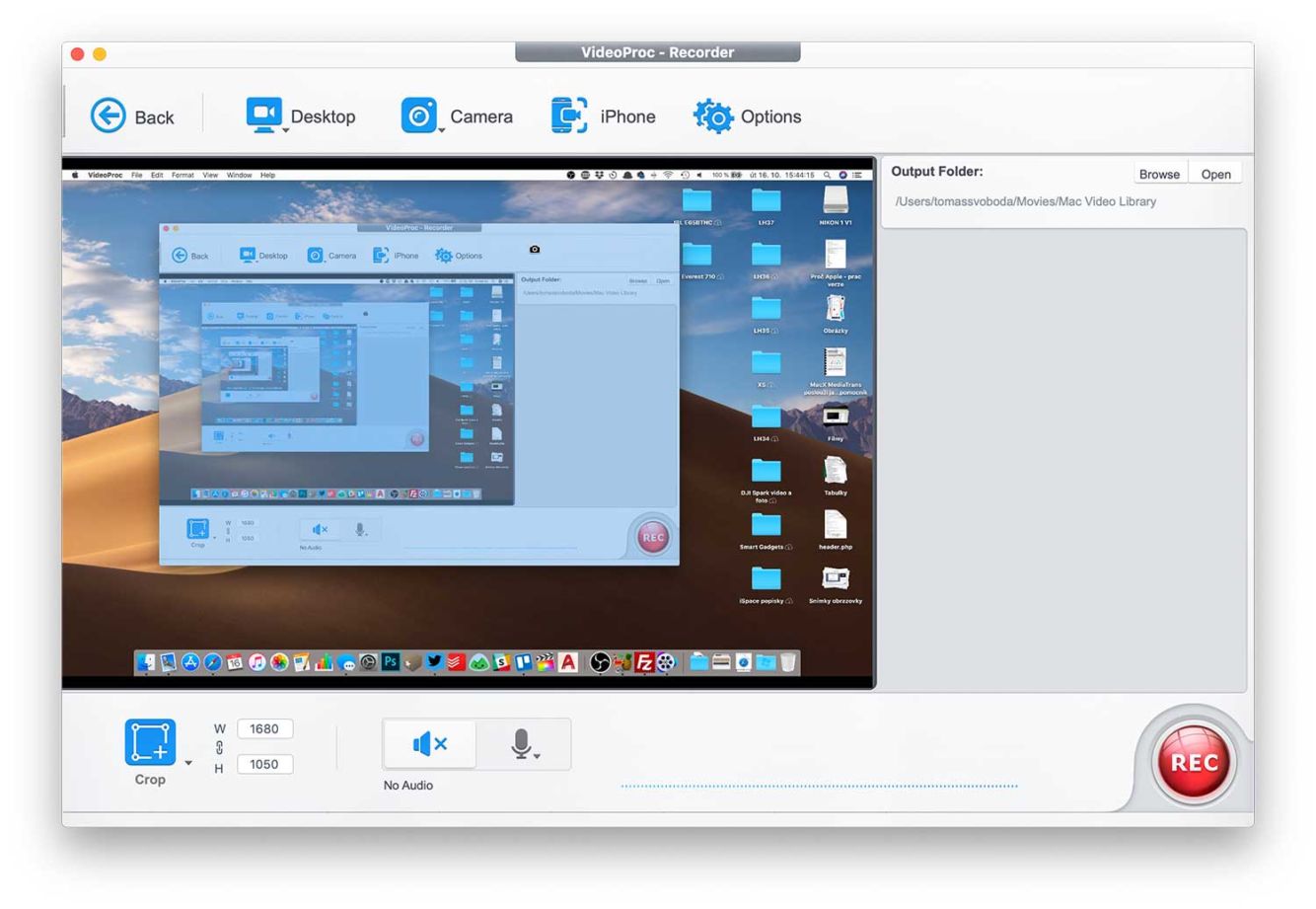Viewport: 1316px width, 909px height.
Task: Toggle the aspect ratio lock between W and H
Action: [x=219, y=748]
